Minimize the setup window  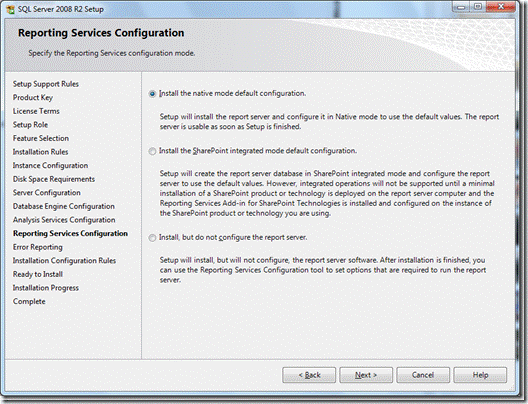461,7
